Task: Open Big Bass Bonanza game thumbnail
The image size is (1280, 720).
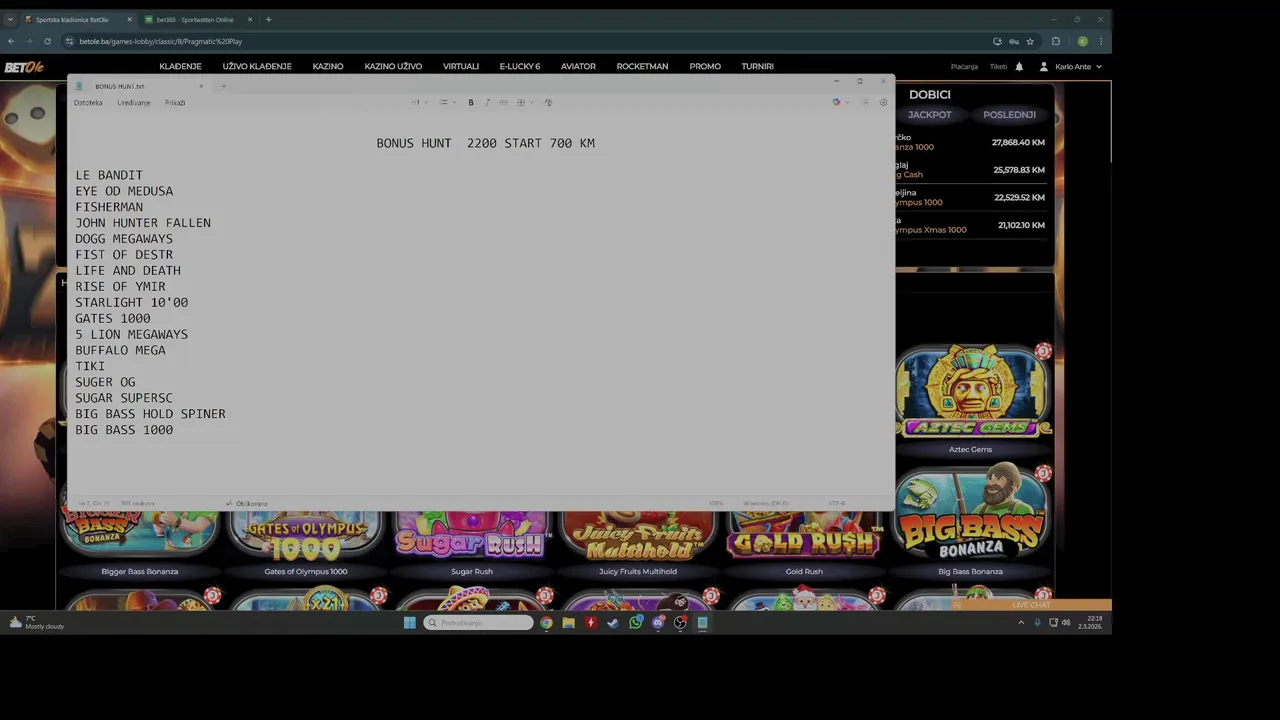Action: pos(971,515)
